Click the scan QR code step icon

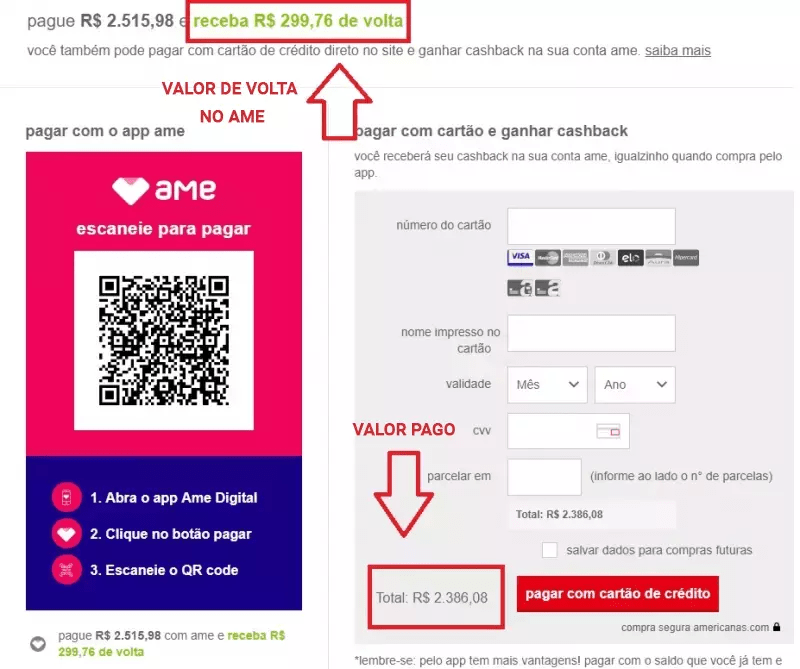(66, 569)
